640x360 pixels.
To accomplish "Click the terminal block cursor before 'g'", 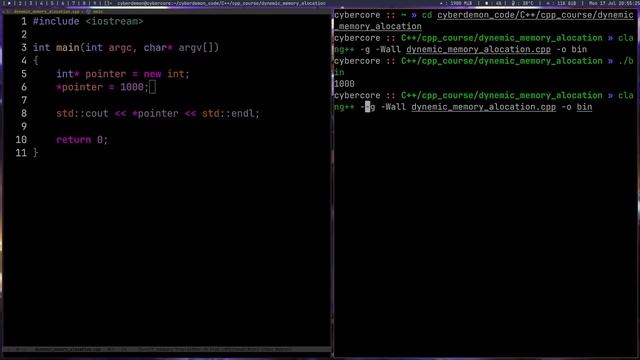I will pos(367,107).
